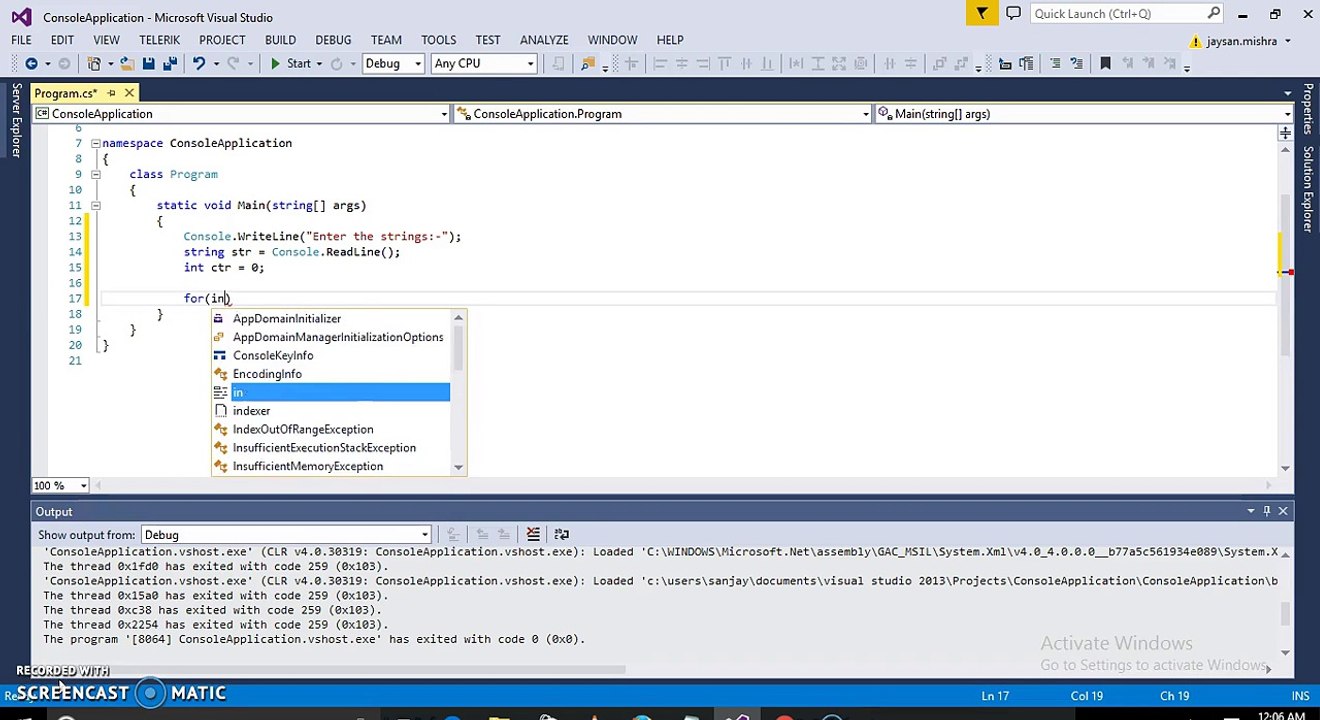Click the Start debugging play button

pyautogui.click(x=275, y=64)
